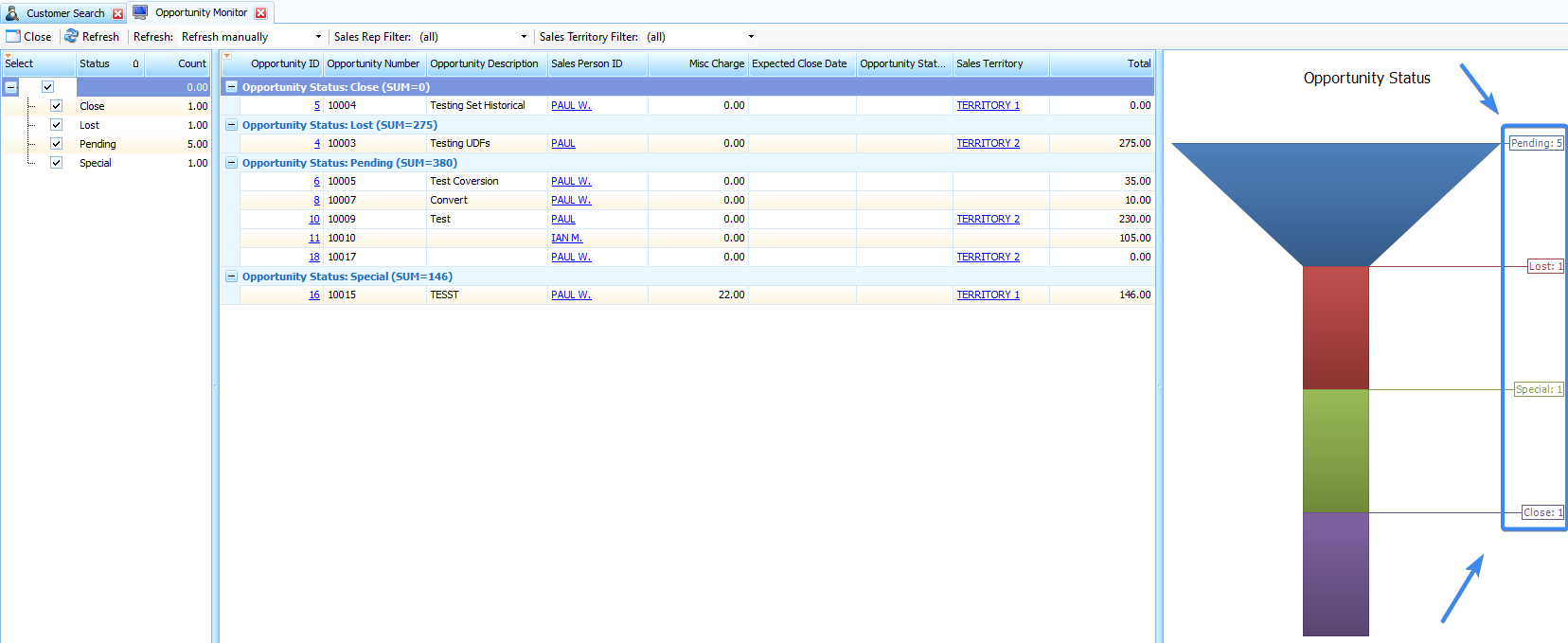Uncheck the Pending status checkbox
Viewport: 1568px width, 643px height.
(56, 144)
